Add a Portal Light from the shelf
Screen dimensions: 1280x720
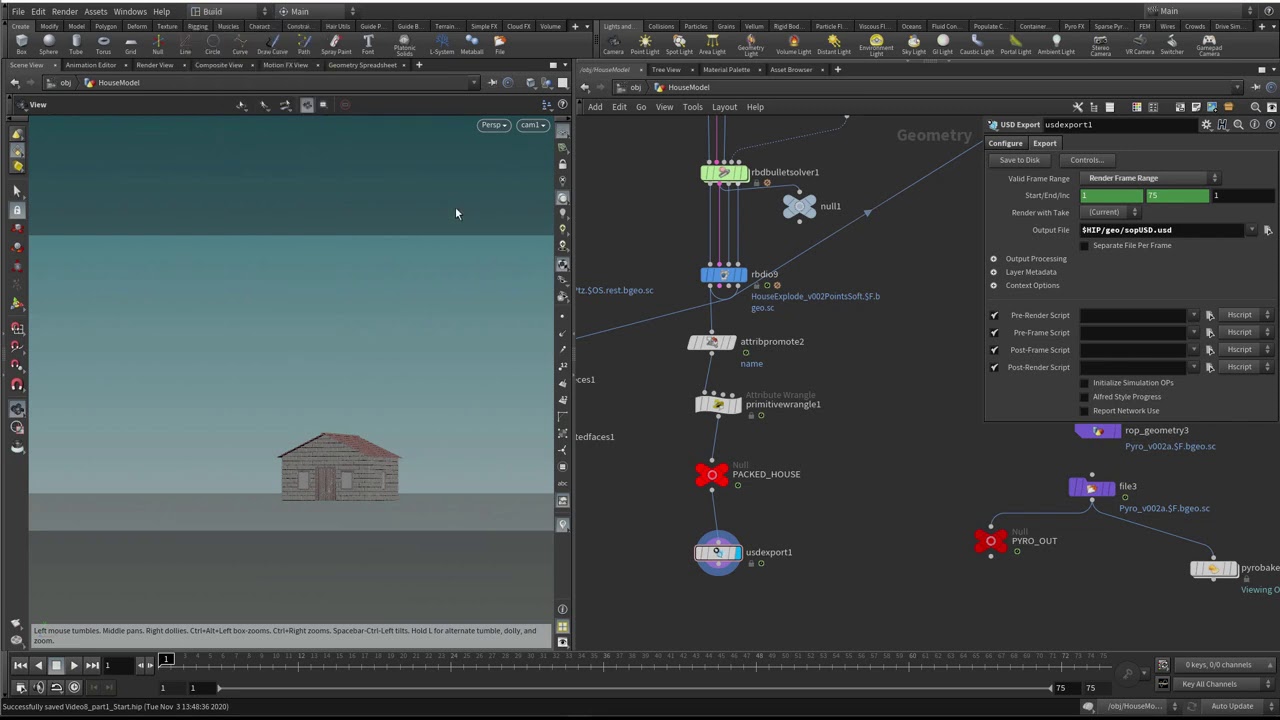pos(1016,45)
